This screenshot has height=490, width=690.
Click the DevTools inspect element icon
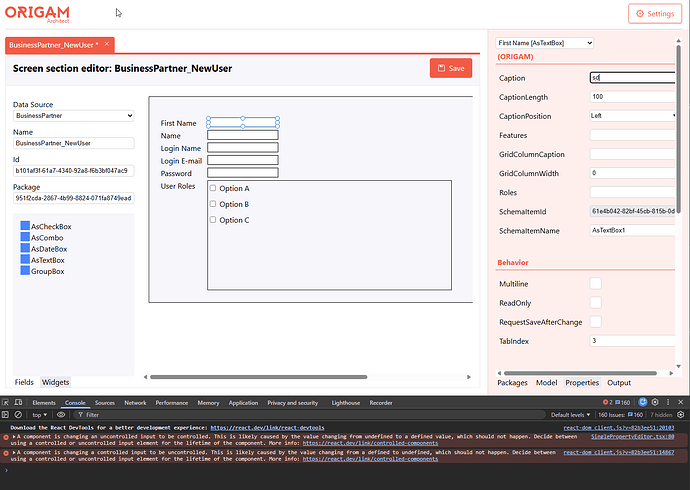click(x=6, y=402)
